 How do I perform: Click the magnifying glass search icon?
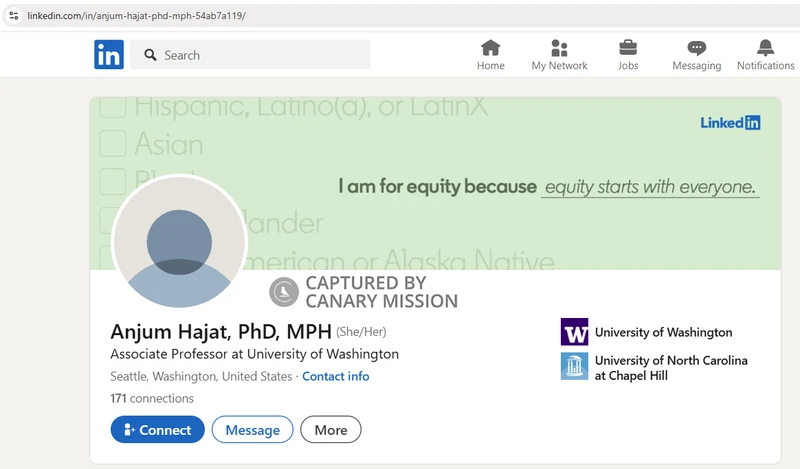click(151, 55)
